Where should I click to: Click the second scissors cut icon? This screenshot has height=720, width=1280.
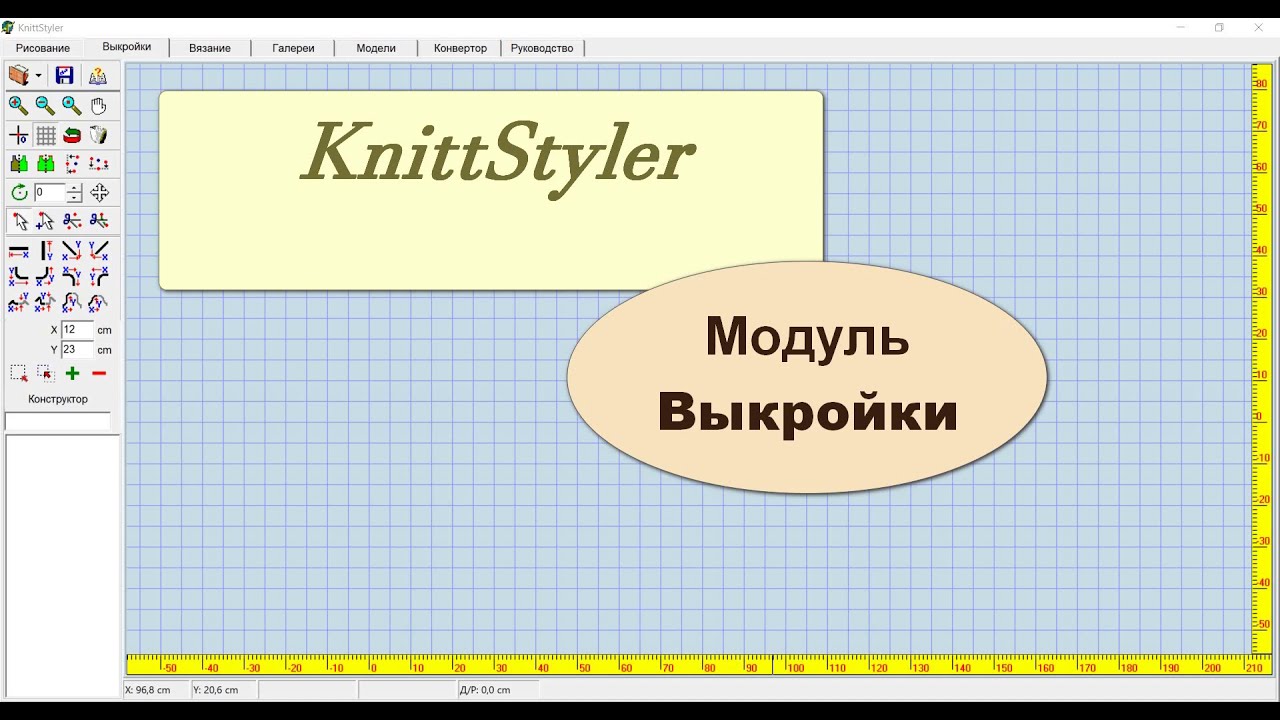(x=98, y=221)
